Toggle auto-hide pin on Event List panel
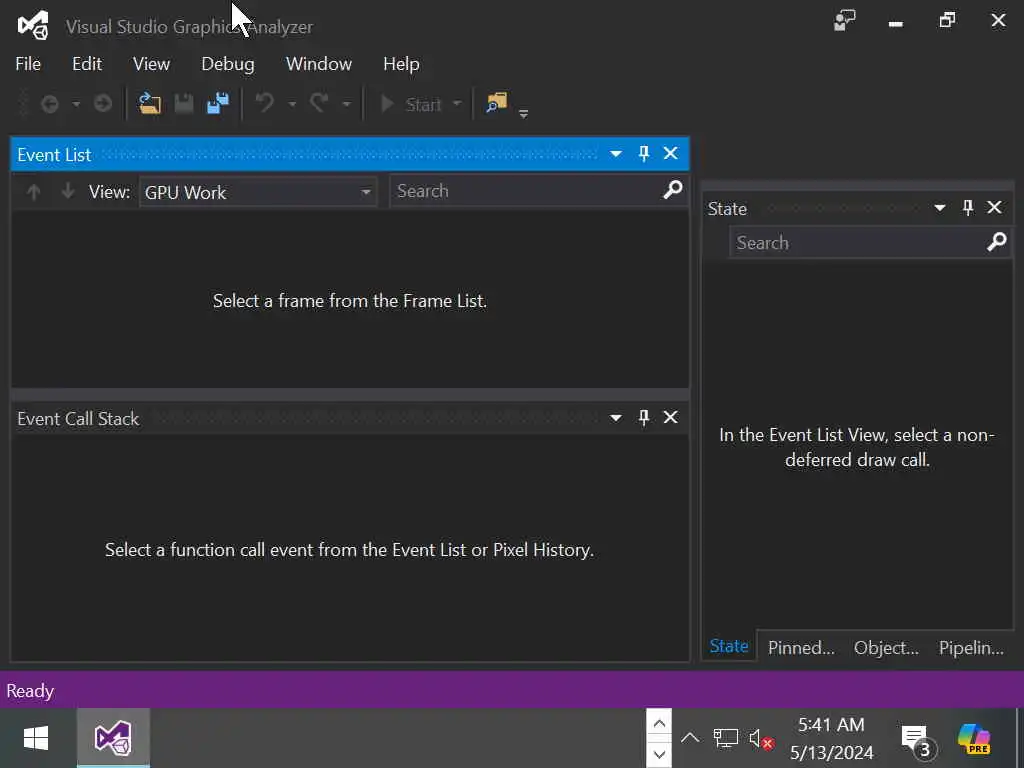The height and width of the screenshot is (768, 1024). pyautogui.click(x=644, y=153)
